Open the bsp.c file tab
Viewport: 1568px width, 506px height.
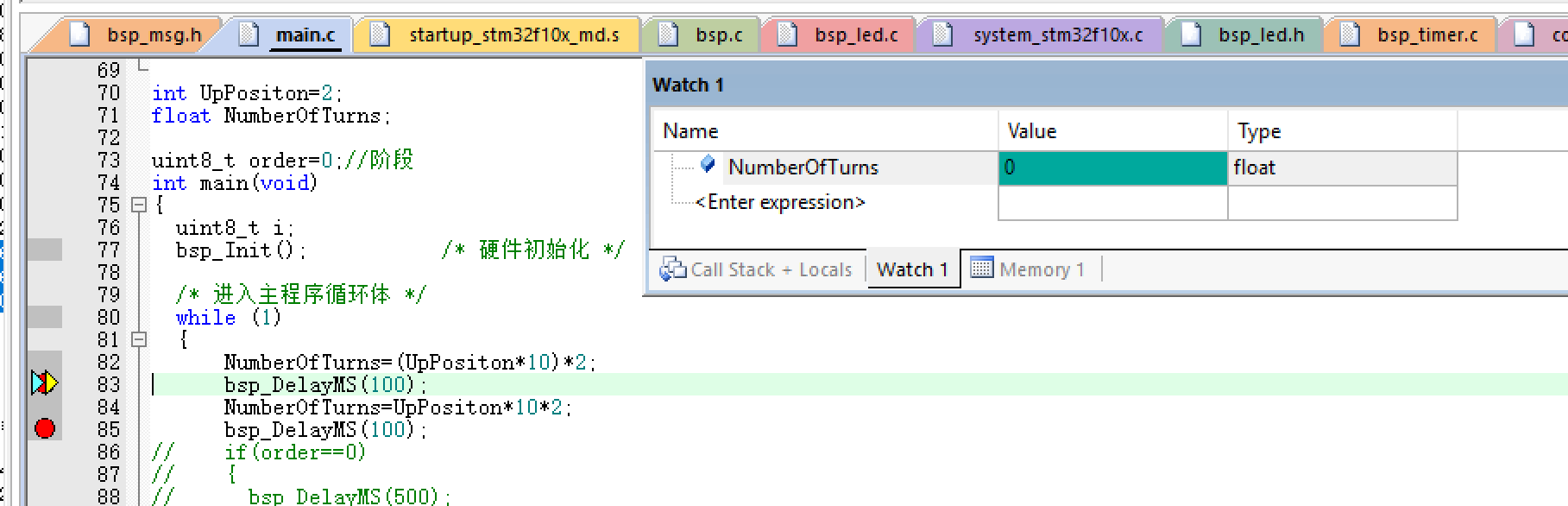pyautogui.click(x=703, y=35)
